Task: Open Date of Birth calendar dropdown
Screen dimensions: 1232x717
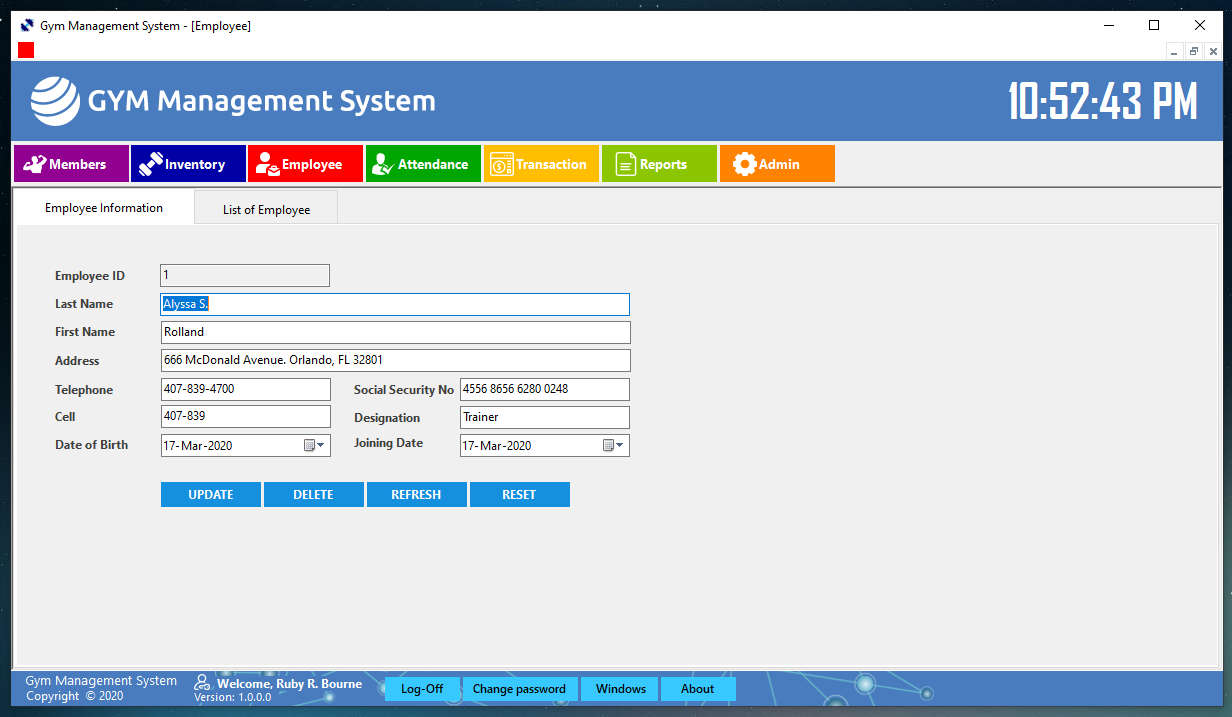Action: click(x=315, y=445)
